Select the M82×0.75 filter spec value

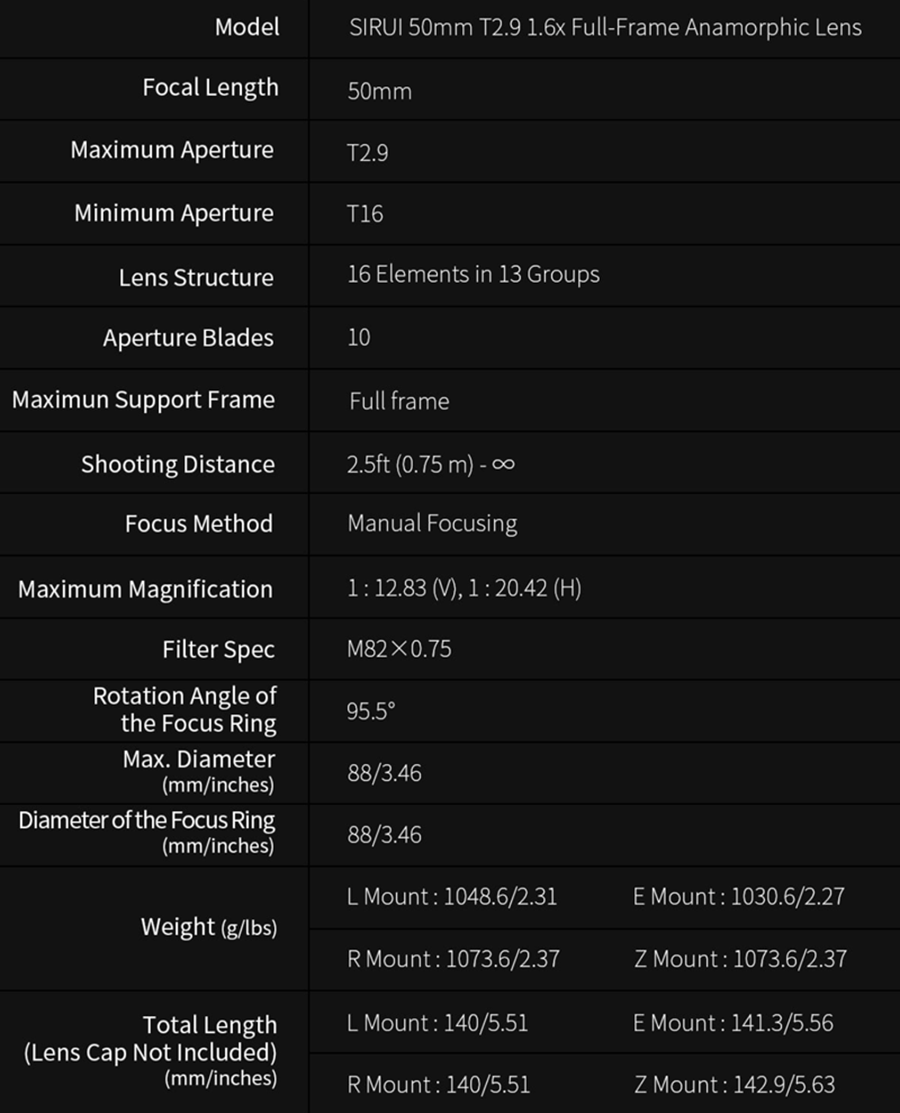point(399,649)
